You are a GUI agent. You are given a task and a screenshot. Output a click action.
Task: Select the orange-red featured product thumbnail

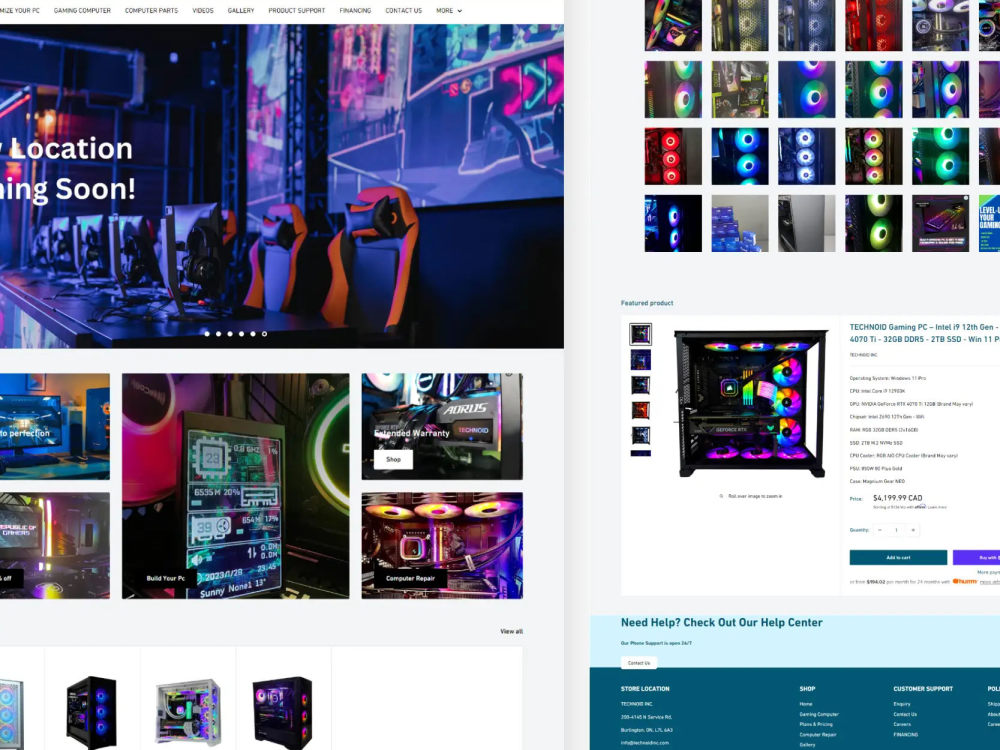(640, 410)
